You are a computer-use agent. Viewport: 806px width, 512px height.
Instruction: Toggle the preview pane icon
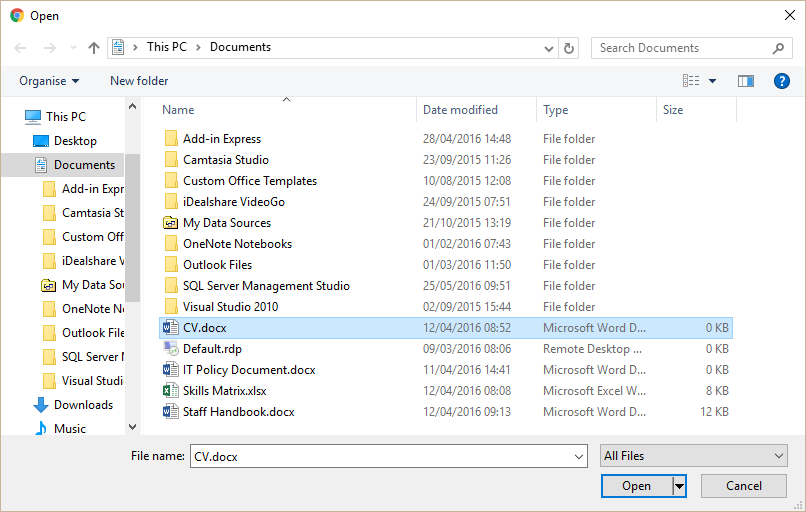(x=745, y=81)
